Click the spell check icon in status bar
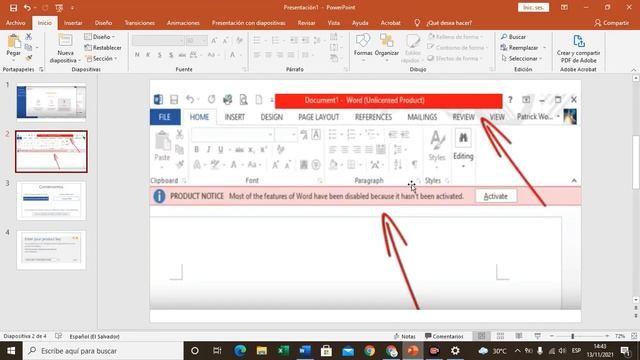Image resolution: width=640 pixels, height=360 pixels. pos(58,336)
